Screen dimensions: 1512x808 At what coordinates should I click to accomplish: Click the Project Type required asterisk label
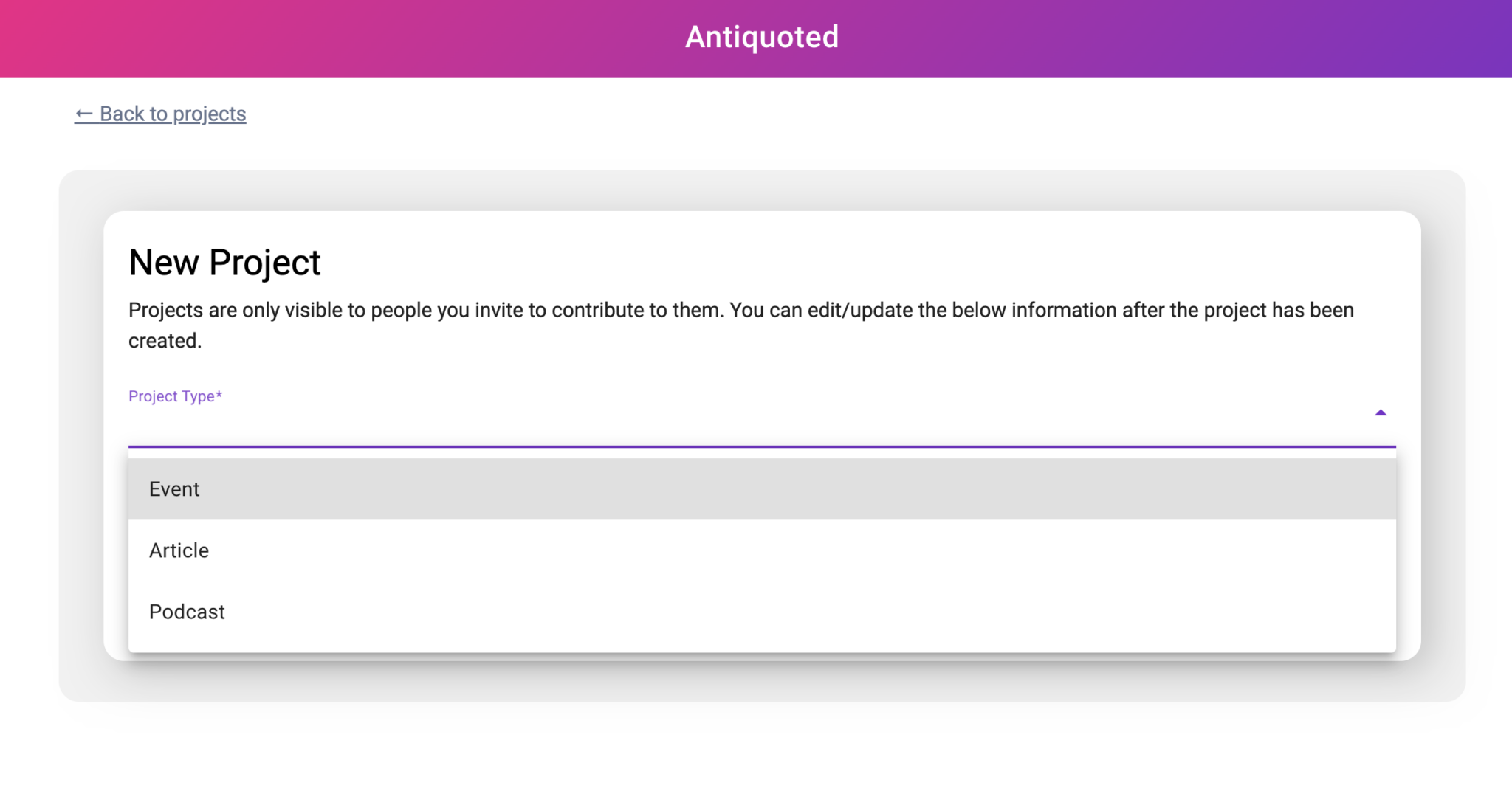coord(176,396)
